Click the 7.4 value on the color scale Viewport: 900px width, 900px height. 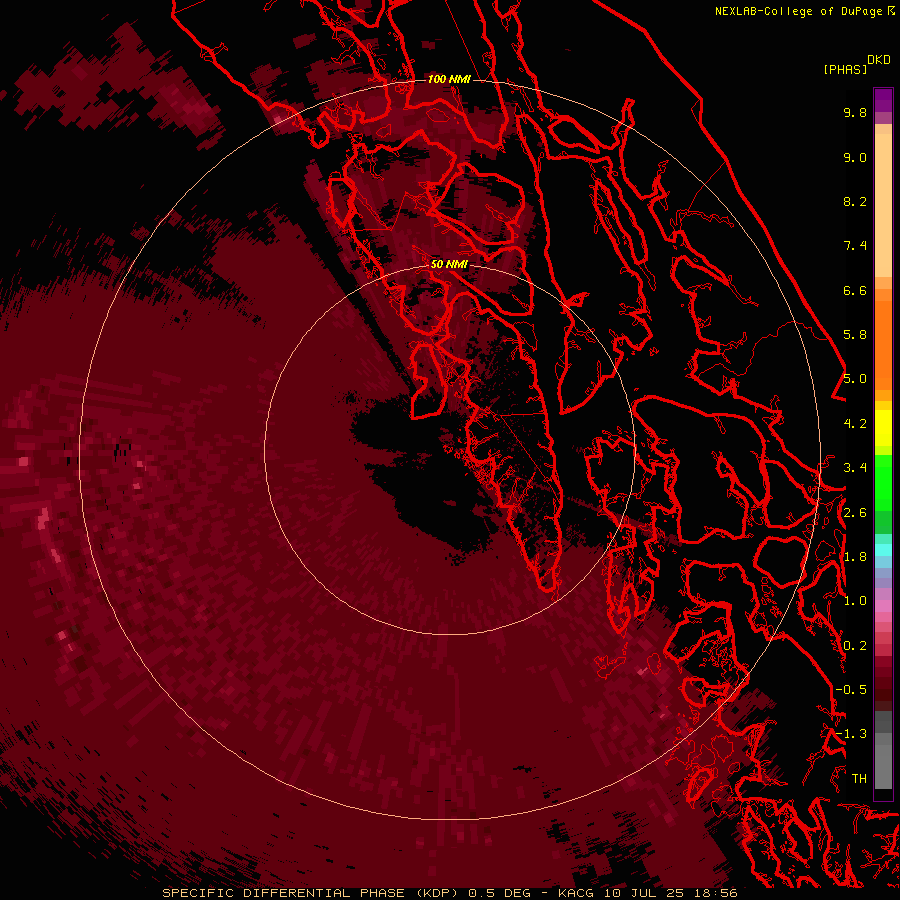click(x=855, y=246)
